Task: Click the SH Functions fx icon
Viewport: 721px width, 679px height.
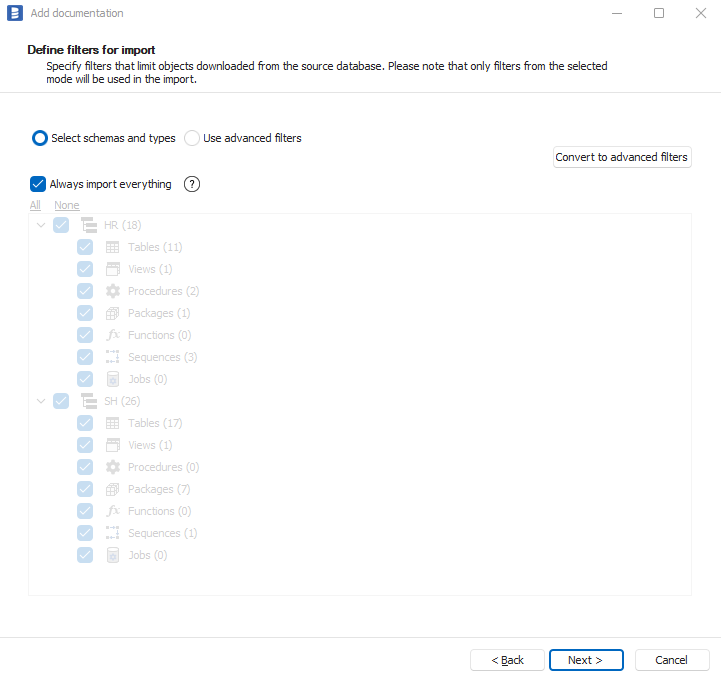Action: coord(113,511)
